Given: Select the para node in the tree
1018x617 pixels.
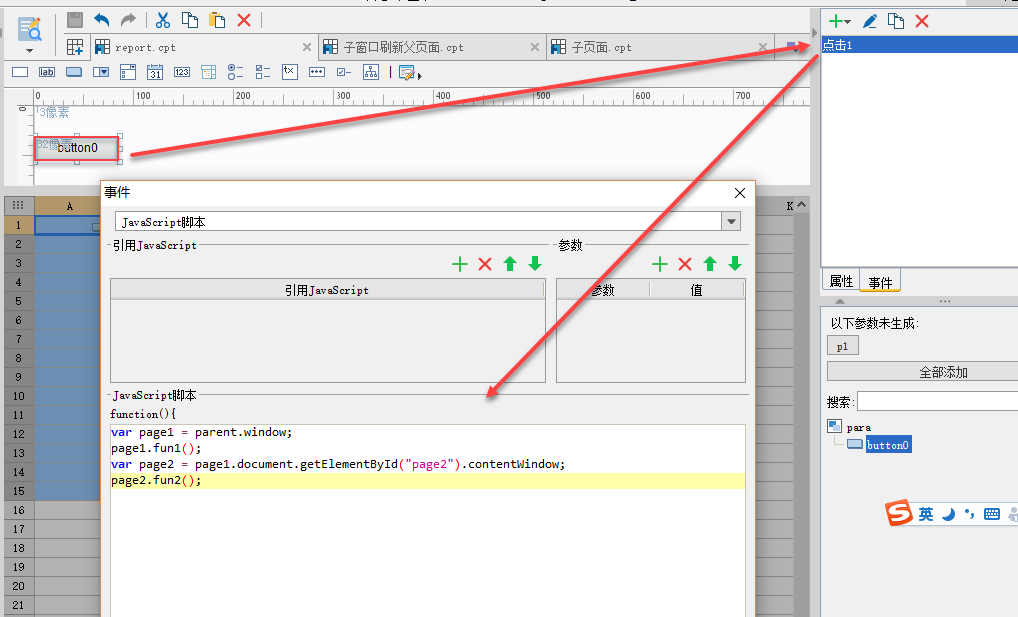Looking at the screenshot, I should tap(858, 427).
